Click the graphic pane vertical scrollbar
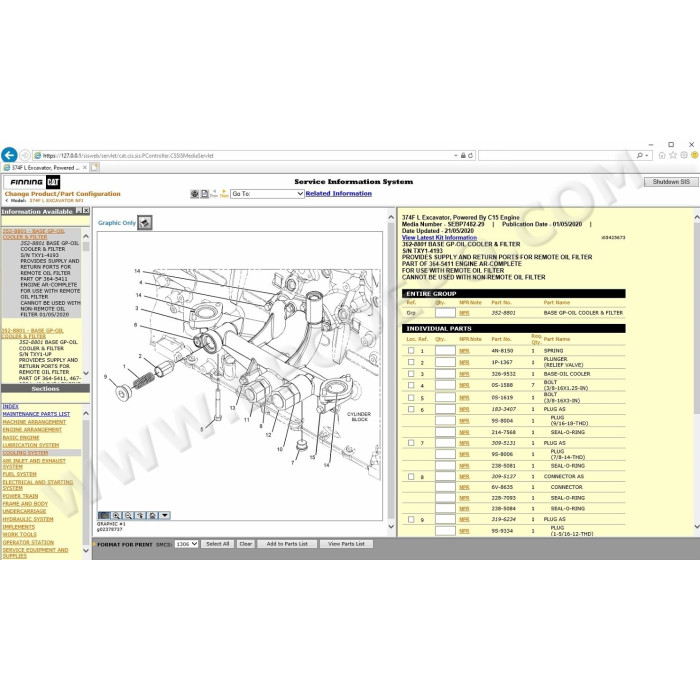 tap(391, 371)
